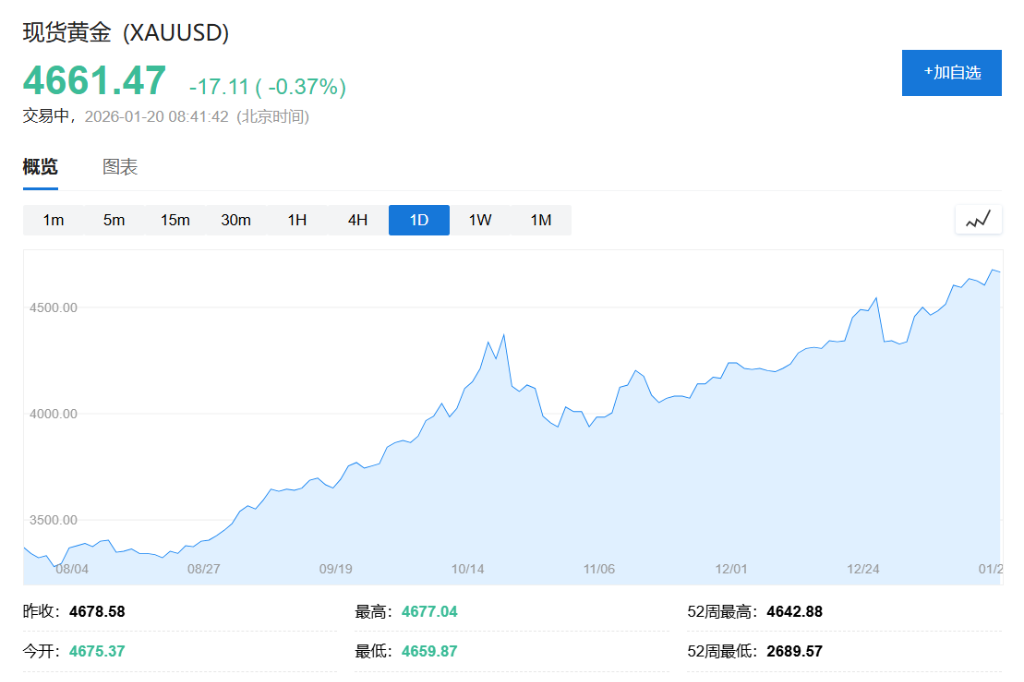Click the +加自选 add to watchlist button
1024x682 pixels.
coord(951,73)
